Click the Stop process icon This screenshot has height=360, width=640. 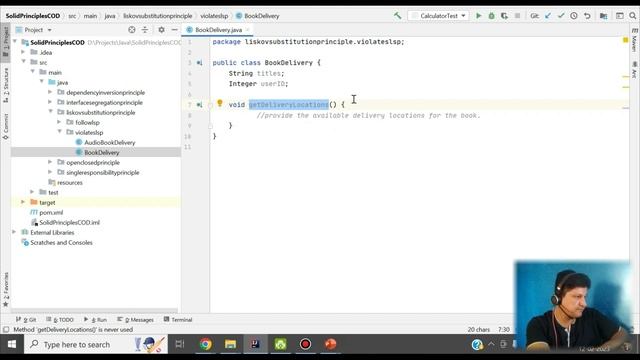(517, 16)
